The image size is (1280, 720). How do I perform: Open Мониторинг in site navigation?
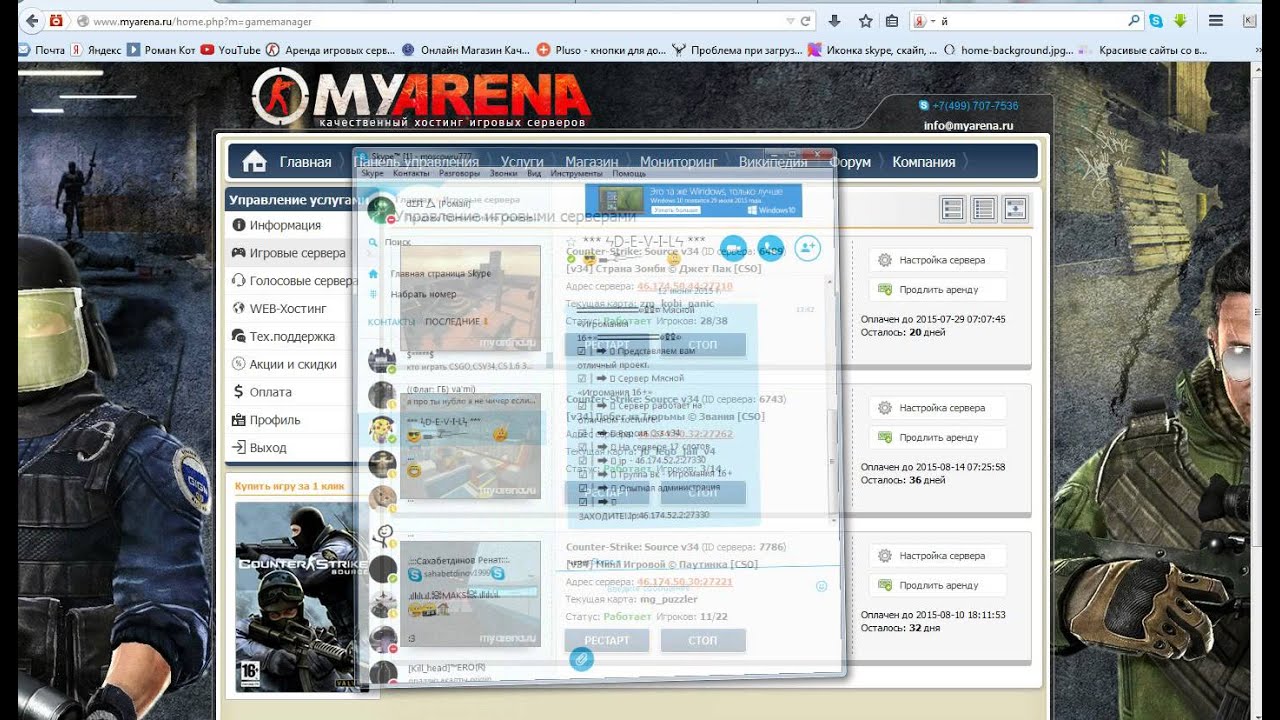[679, 162]
